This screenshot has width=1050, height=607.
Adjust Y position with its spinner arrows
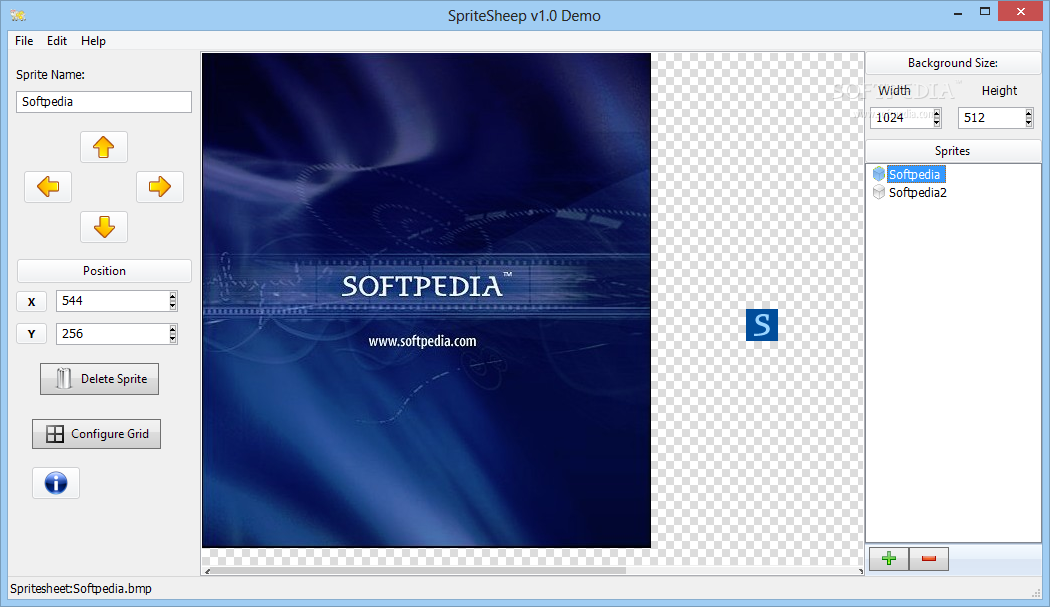(x=173, y=334)
